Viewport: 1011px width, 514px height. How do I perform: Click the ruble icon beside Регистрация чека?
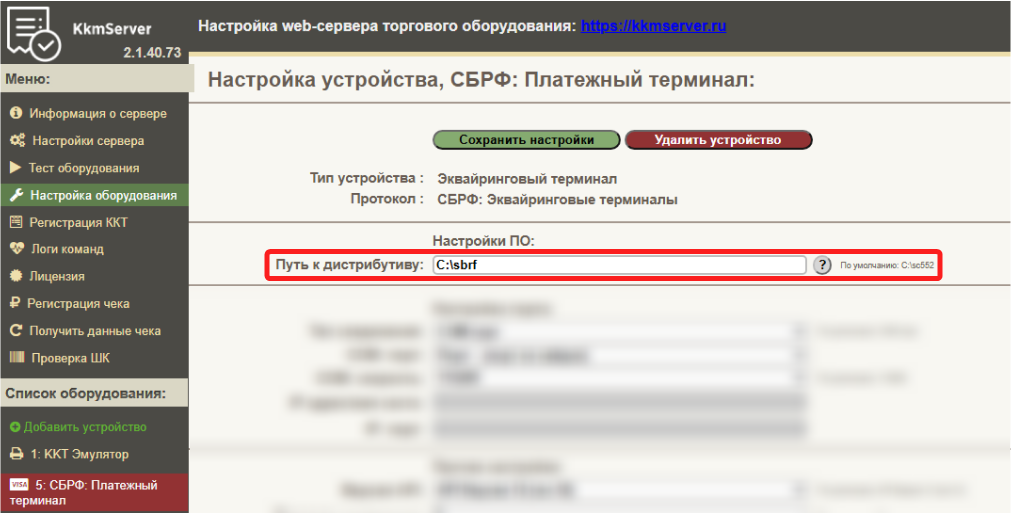pos(15,303)
